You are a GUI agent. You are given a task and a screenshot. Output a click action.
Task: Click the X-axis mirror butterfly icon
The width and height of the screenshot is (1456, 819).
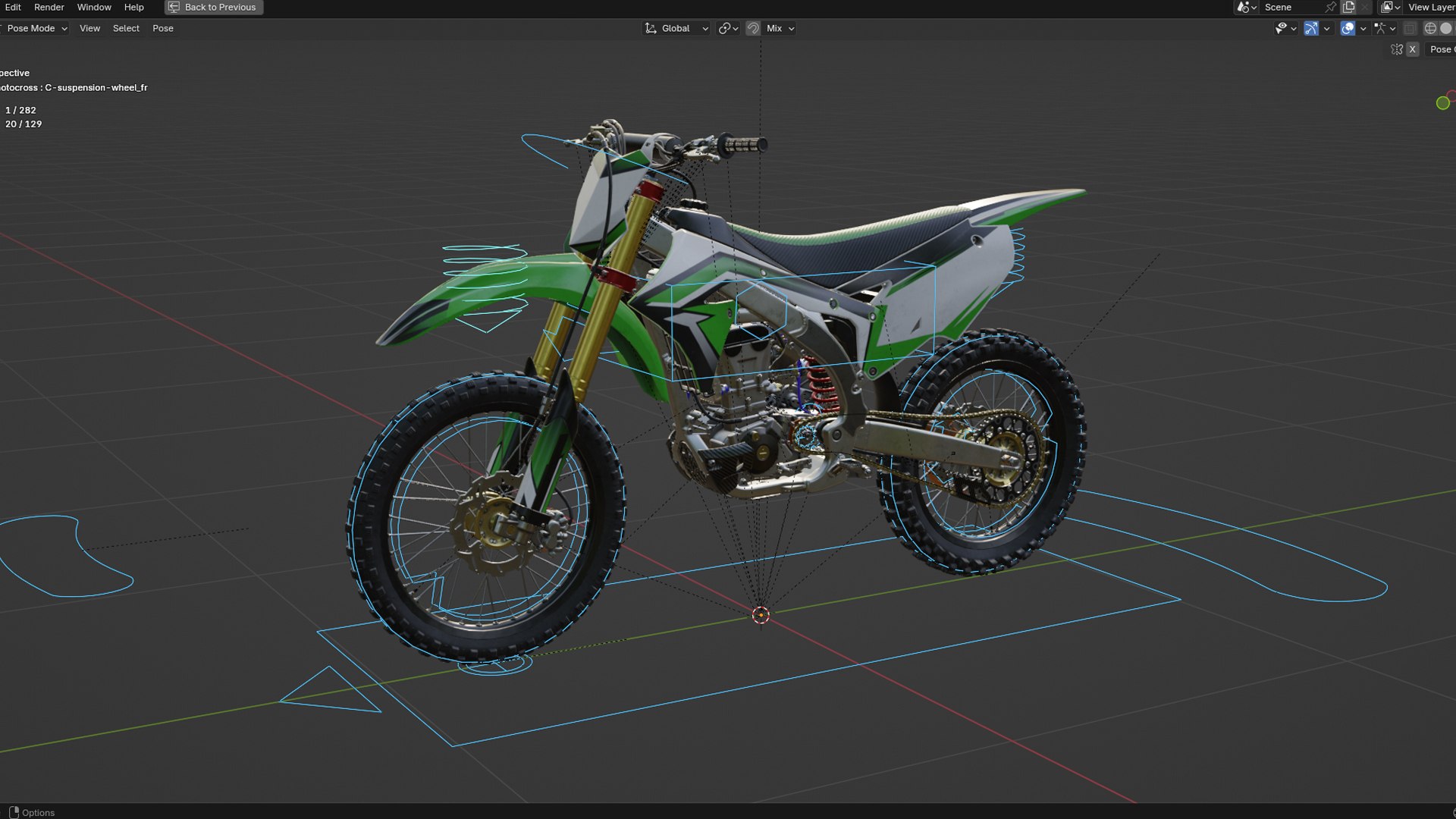coord(1397,49)
